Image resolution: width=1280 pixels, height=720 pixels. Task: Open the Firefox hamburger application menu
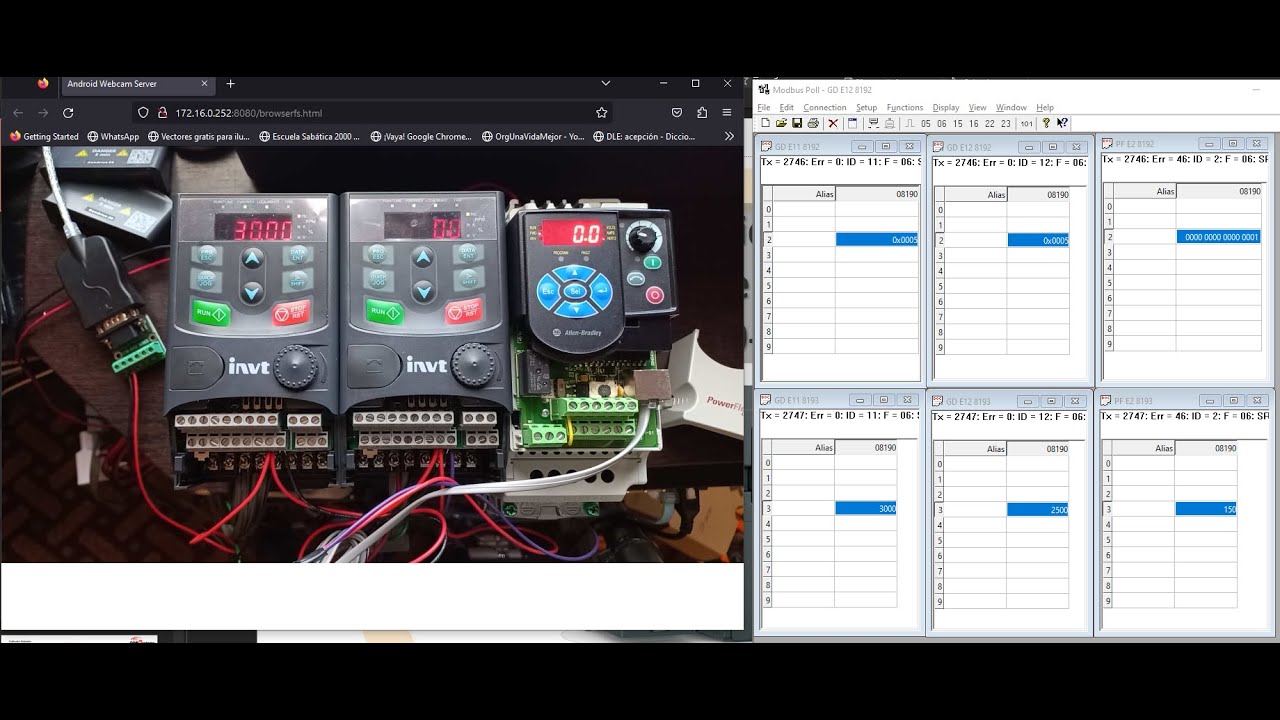(x=727, y=113)
